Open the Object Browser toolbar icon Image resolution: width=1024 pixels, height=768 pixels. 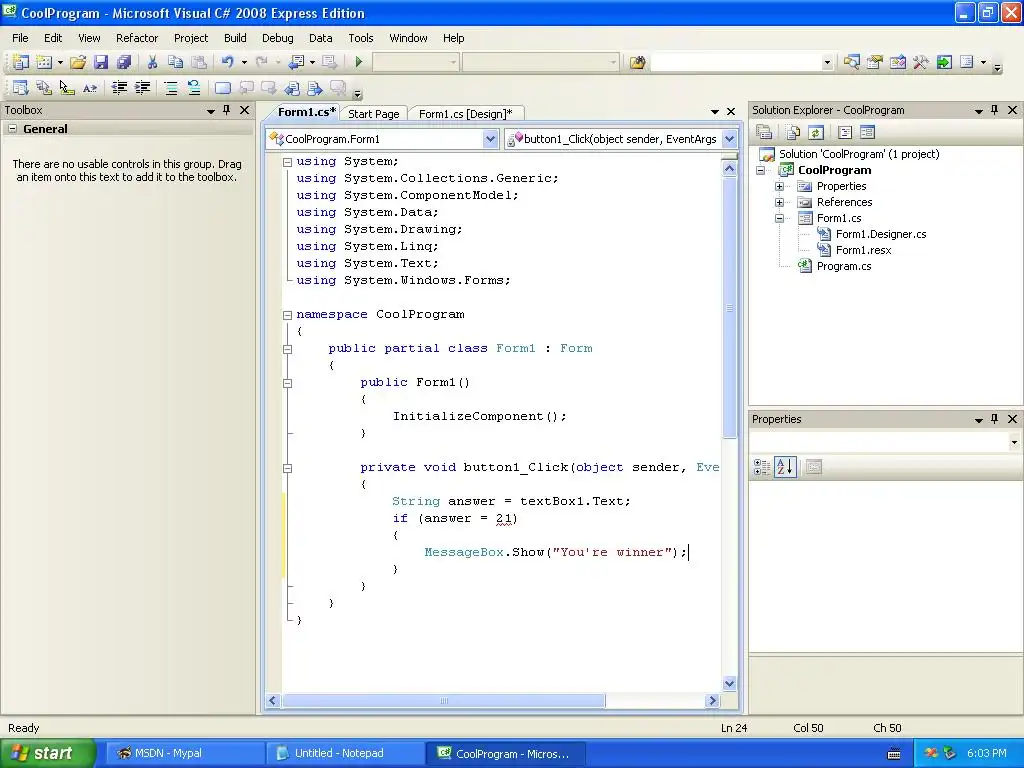[x=898, y=62]
